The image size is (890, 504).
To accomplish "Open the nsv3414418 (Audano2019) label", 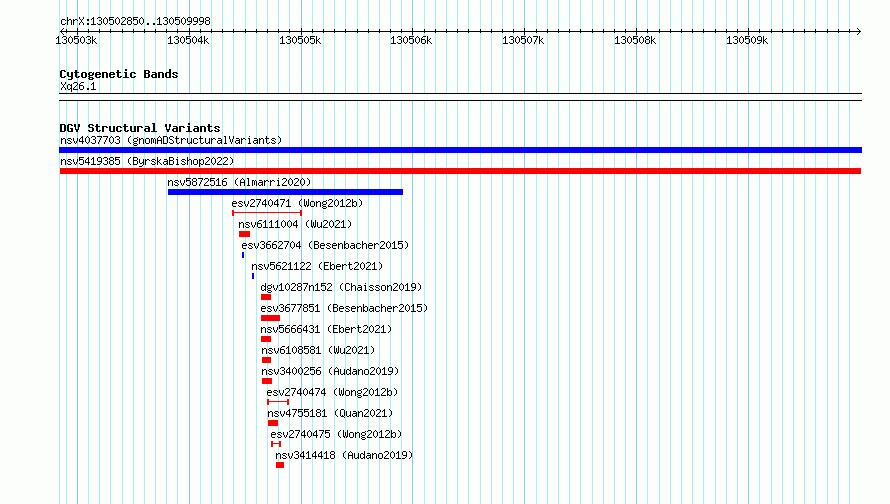I will point(345,455).
